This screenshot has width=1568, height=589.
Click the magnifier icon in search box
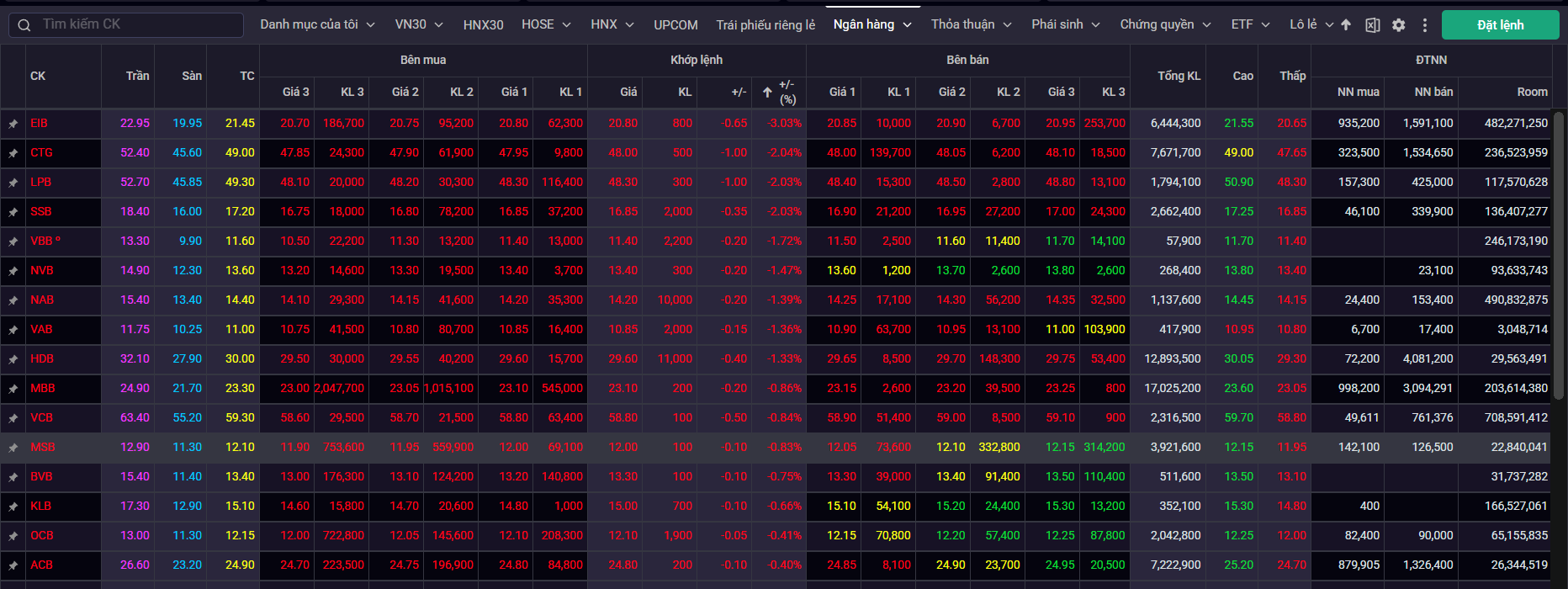24,25
